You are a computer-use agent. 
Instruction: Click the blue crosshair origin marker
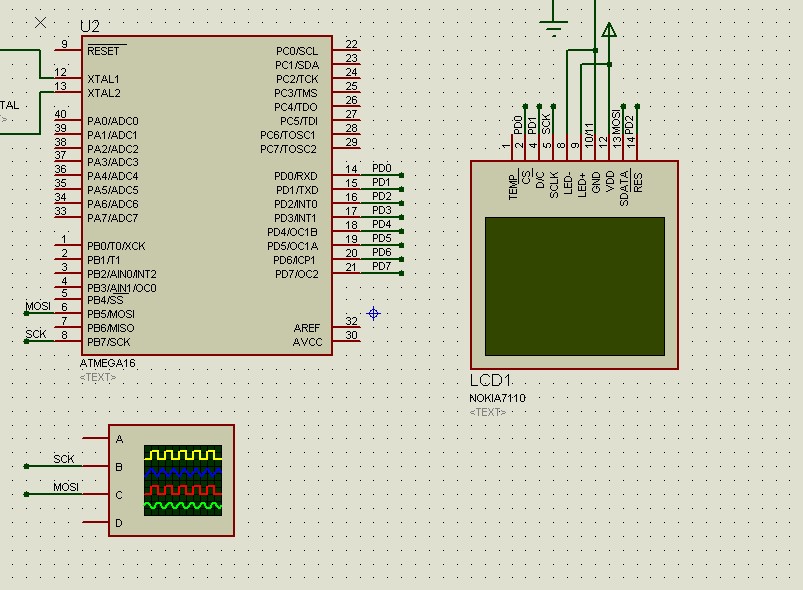click(373, 313)
